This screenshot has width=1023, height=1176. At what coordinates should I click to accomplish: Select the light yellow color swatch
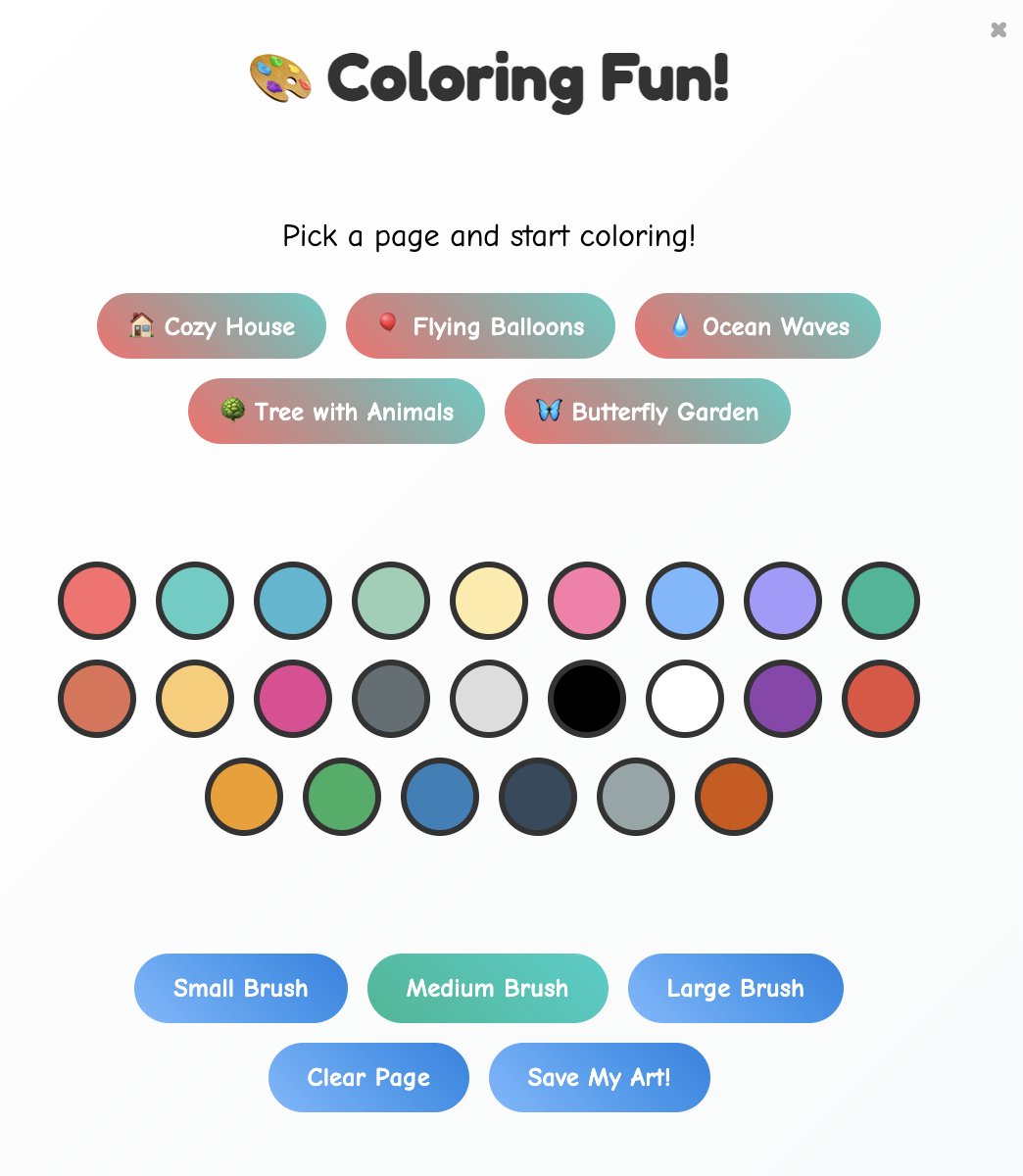tap(489, 601)
